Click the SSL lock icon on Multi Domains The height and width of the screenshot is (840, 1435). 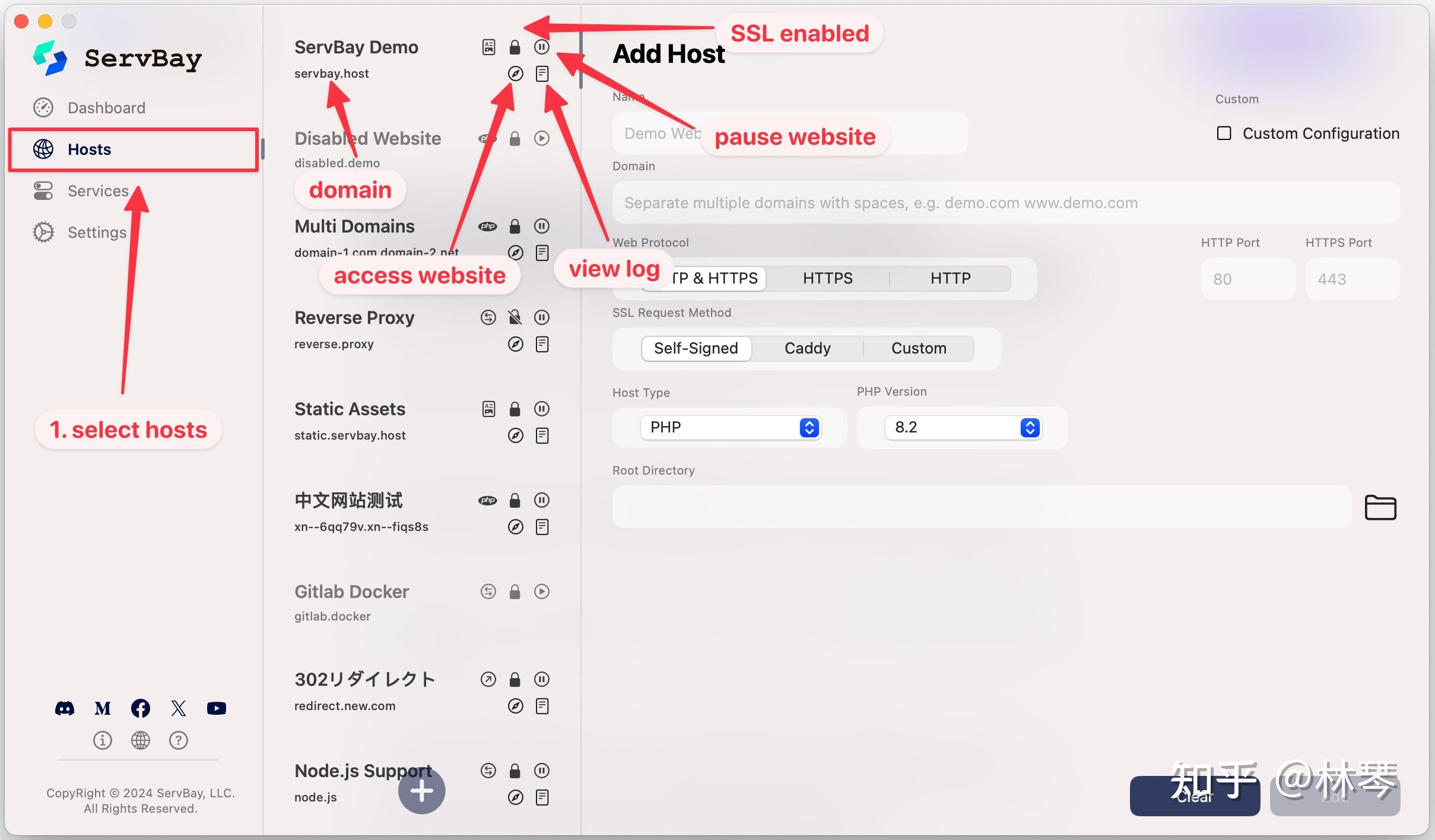(515, 226)
